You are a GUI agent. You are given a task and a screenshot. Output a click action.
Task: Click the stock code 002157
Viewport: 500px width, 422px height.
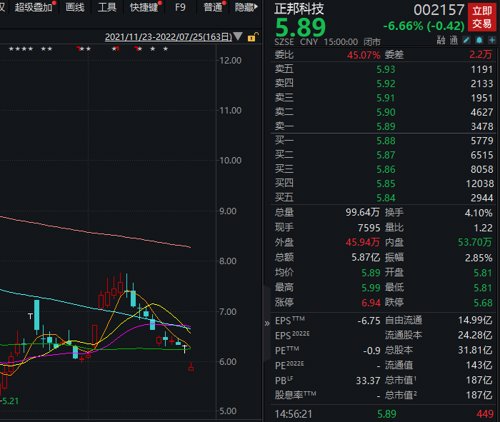click(439, 10)
